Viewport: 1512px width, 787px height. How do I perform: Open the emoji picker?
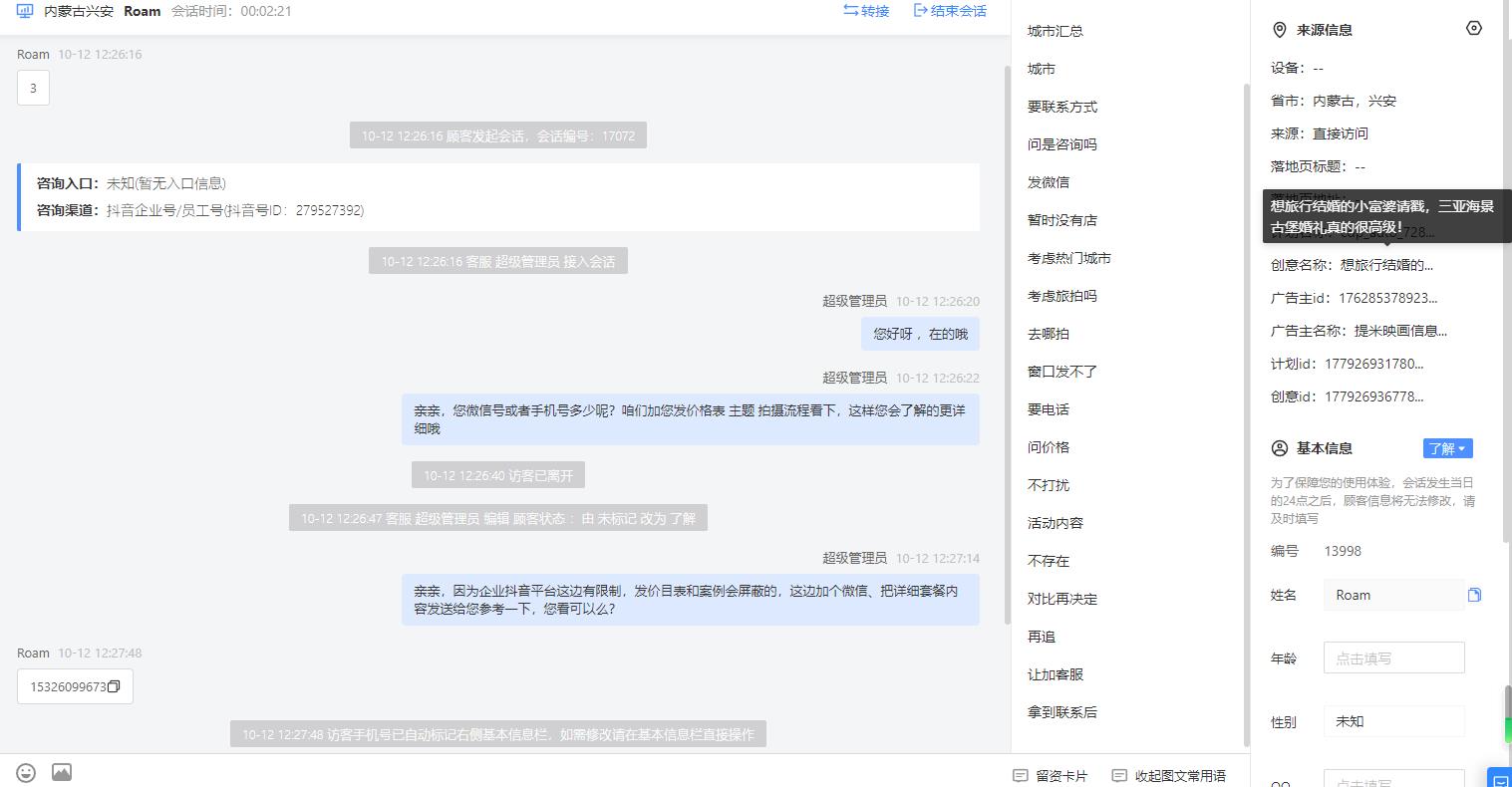pyautogui.click(x=27, y=772)
